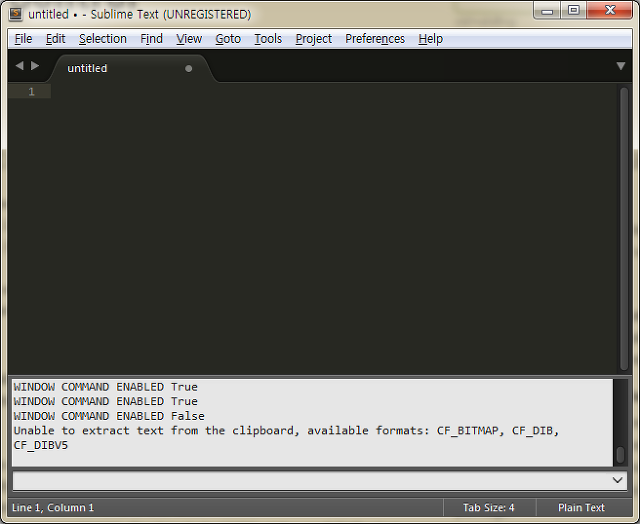Click Tab Size: 4 in status bar

[x=489, y=508]
